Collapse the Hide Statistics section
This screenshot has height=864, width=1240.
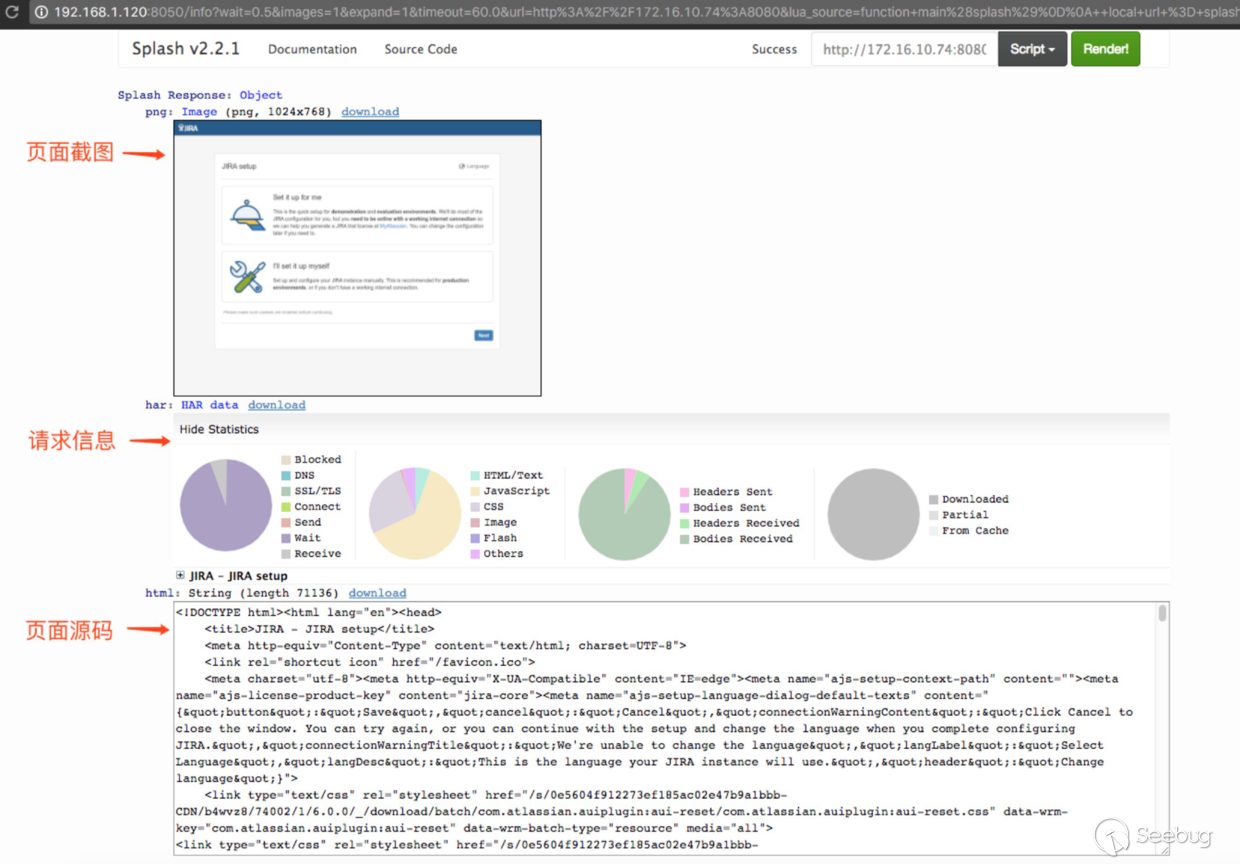pyautogui.click(x=219, y=429)
